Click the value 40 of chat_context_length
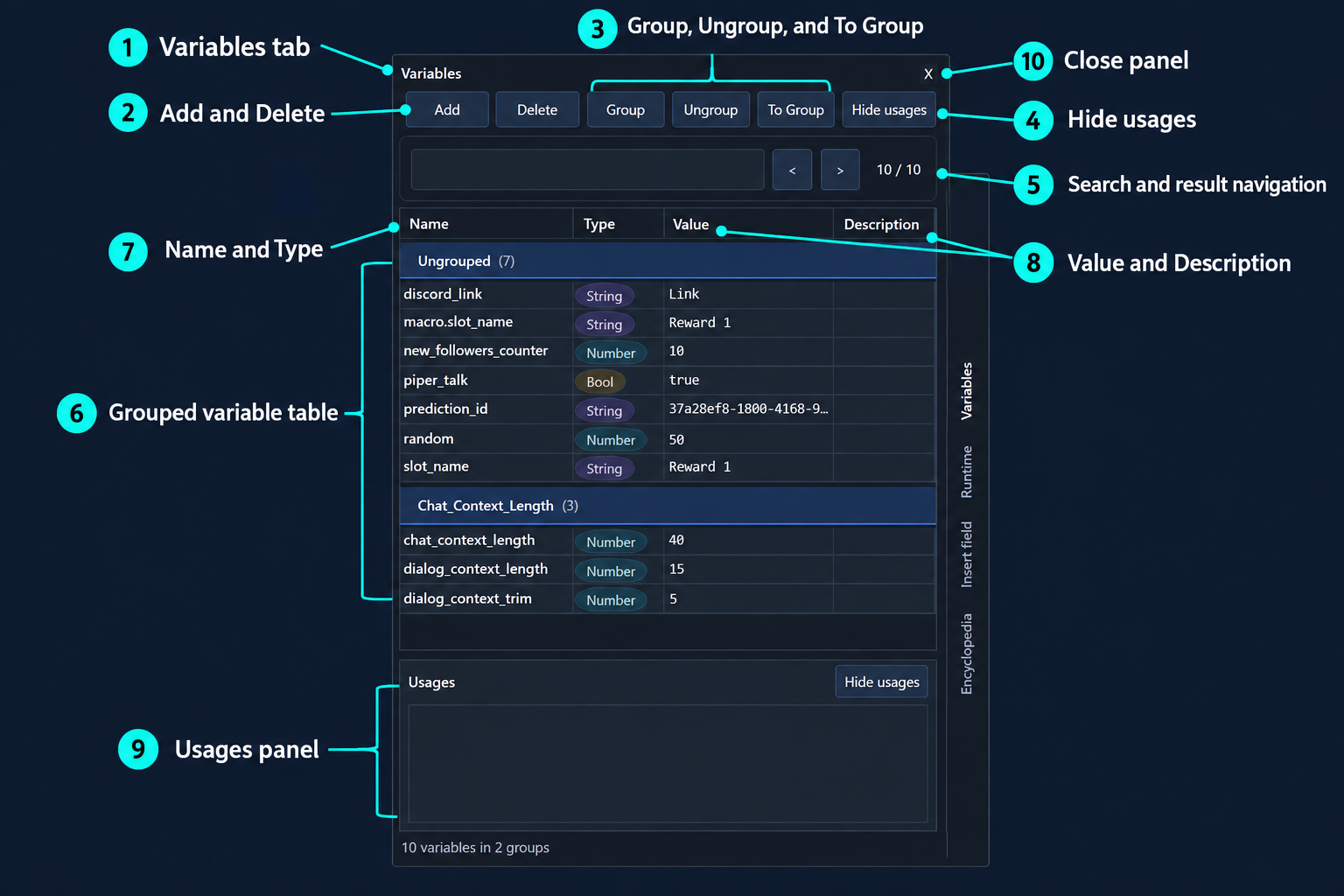1344x896 pixels. coord(676,540)
